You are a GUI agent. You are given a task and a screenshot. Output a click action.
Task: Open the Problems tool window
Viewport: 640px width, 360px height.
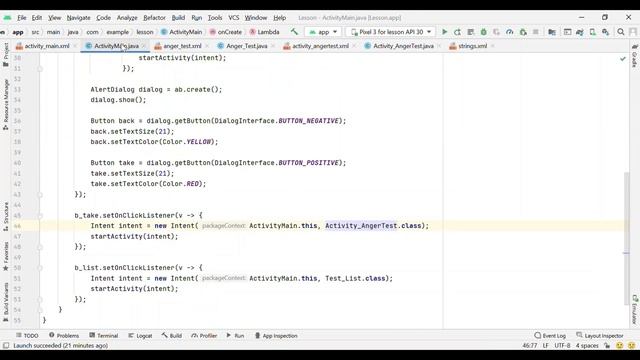click(64, 336)
